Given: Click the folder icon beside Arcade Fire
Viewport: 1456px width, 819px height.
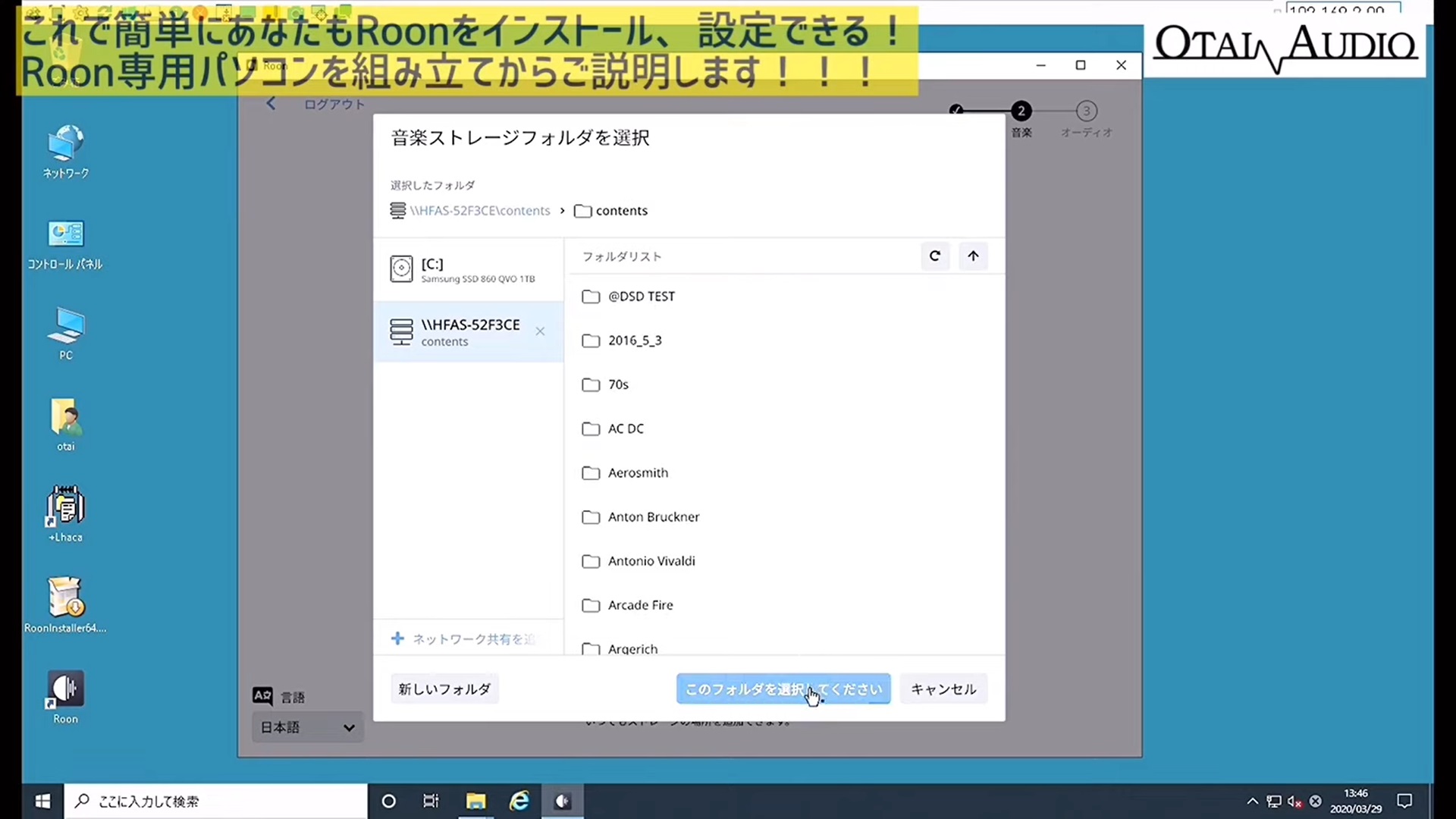Looking at the screenshot, I should pyautogui.click(x=591, y=606).
